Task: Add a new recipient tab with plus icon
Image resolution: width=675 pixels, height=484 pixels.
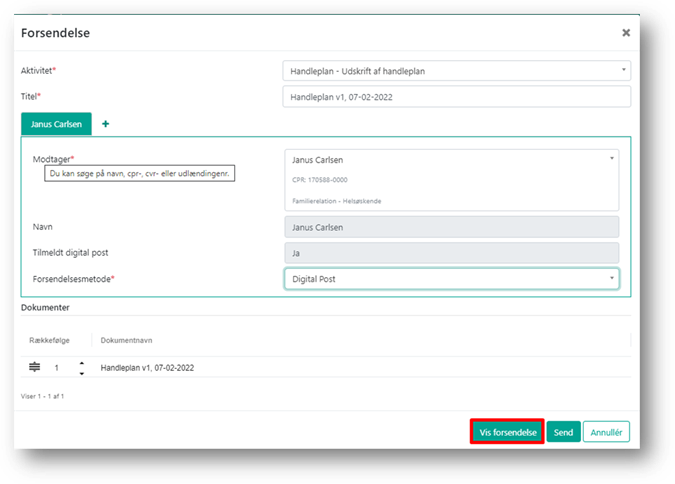Action: (x=105, y=124)
